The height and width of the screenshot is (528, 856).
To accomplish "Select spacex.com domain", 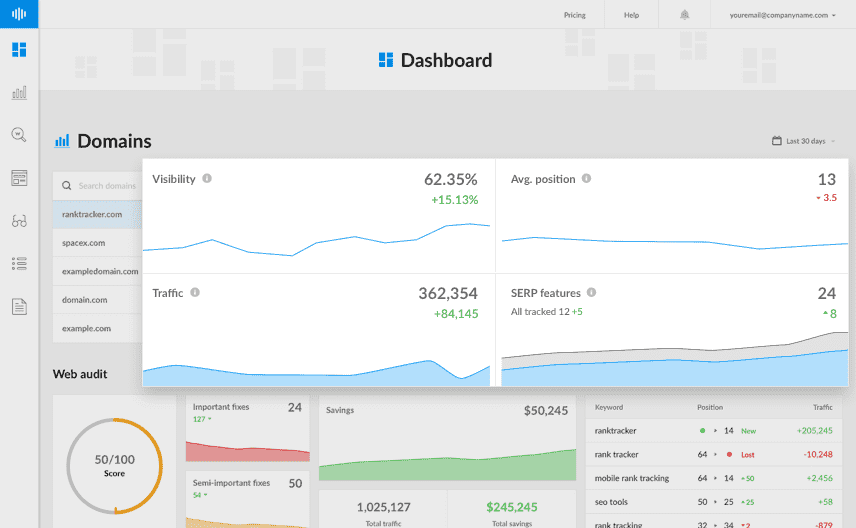I will [x=98, y=243].
